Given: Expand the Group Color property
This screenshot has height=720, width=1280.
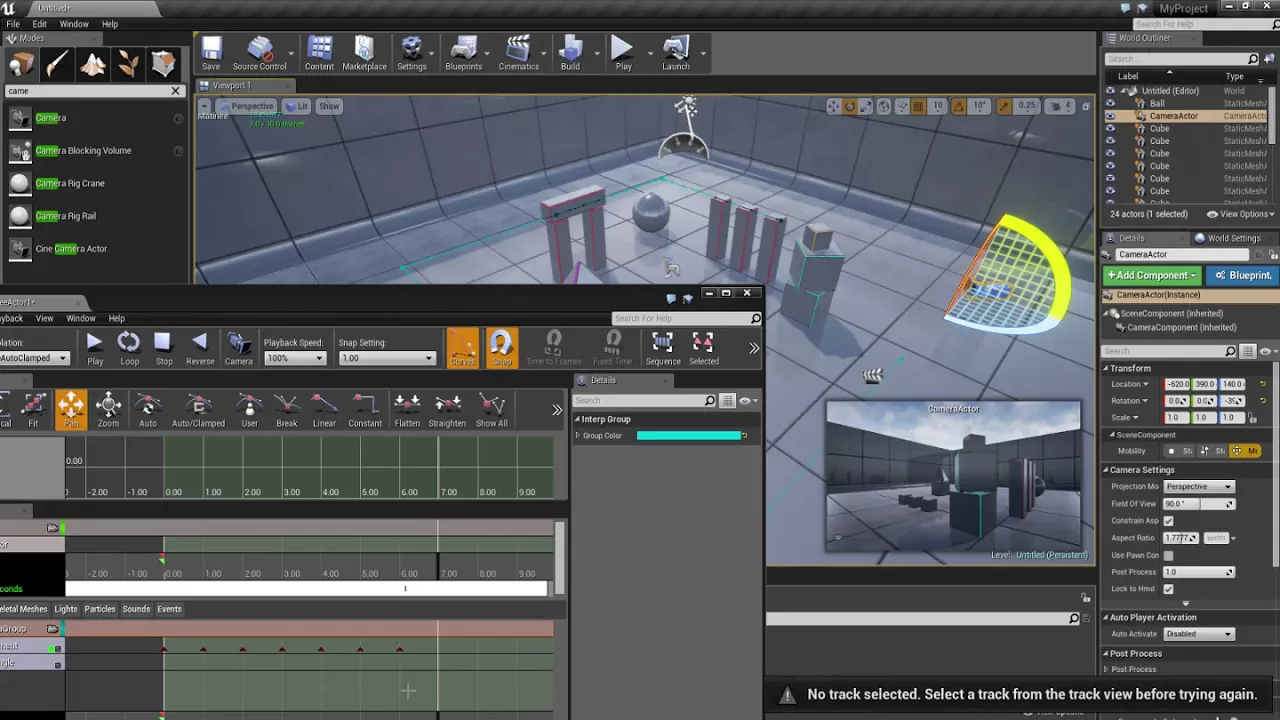Looking at the screenshot, I should tap(577, 436).
